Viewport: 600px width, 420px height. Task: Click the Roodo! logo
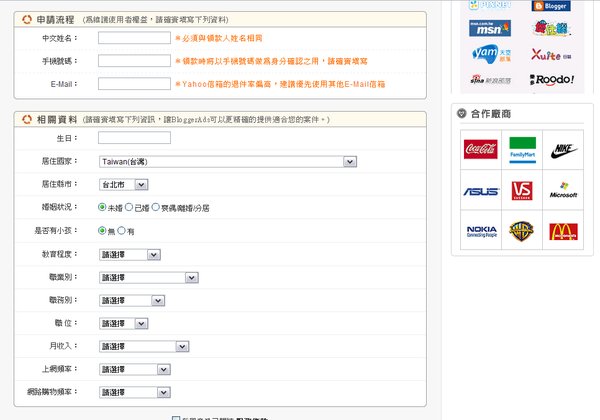552,80
